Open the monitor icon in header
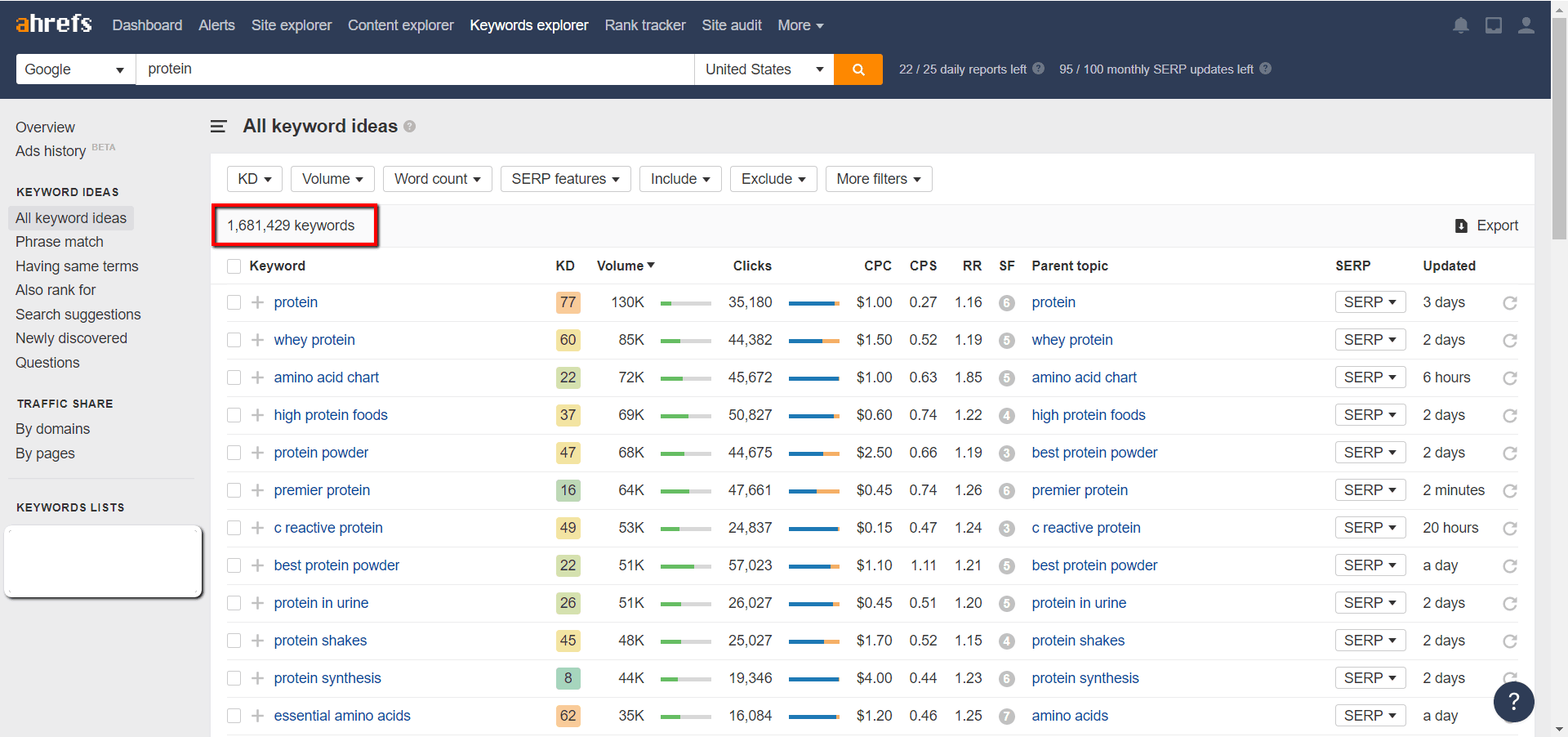The width and height of the screenshot is (1568, 737). 1494,25
